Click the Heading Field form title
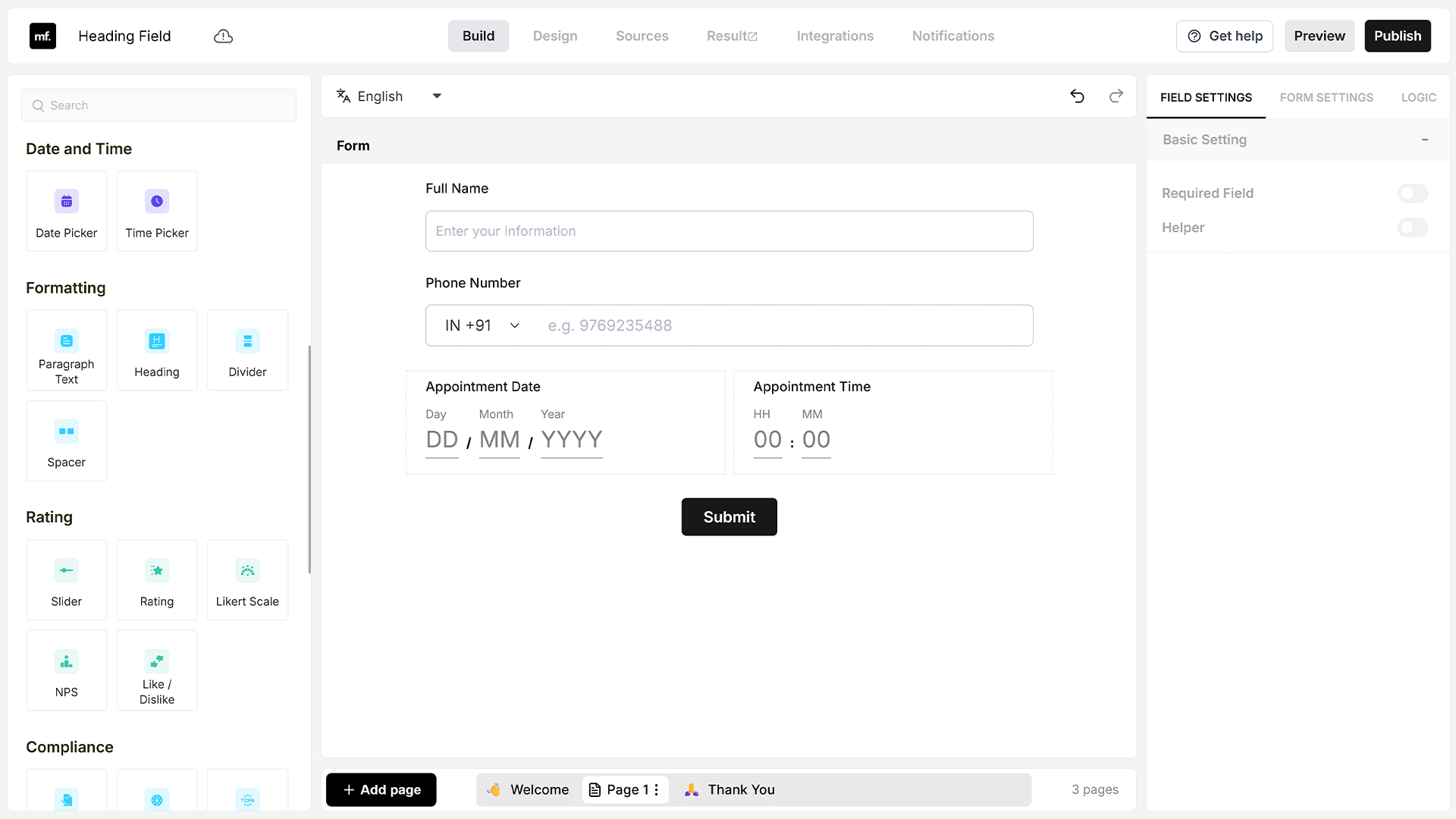This screenshot has width=1456, height=819. 124,36
